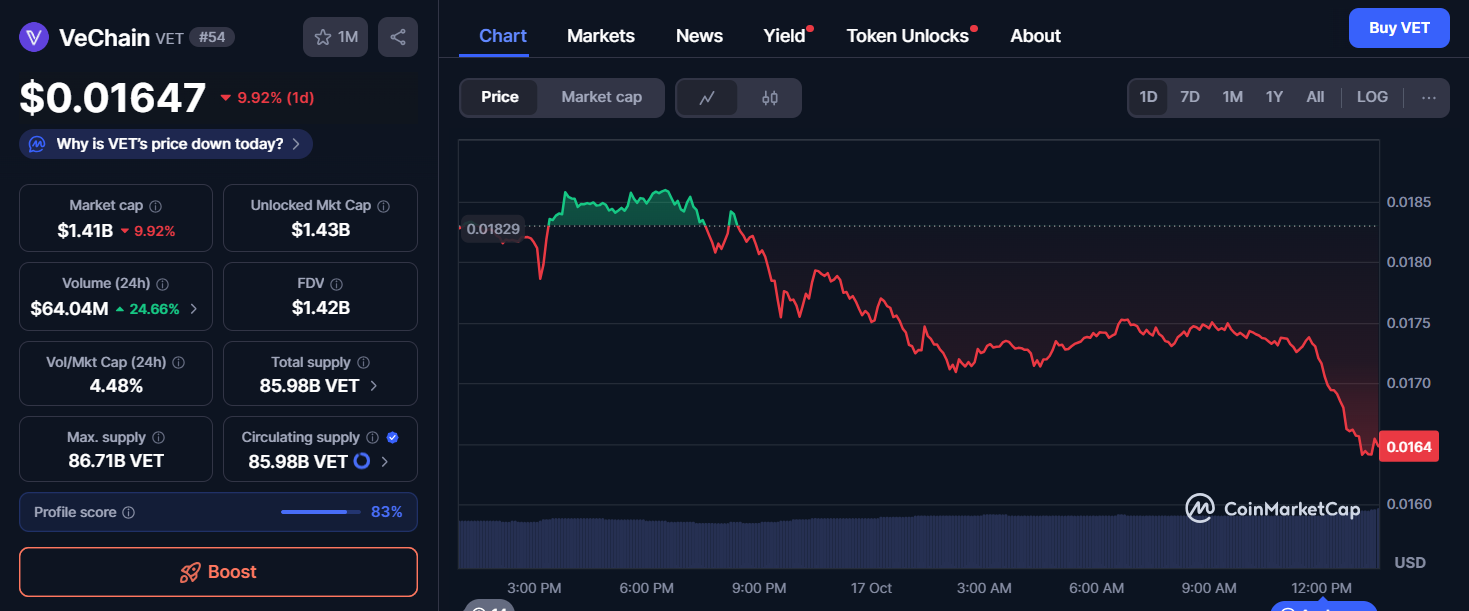
Task: Toggle the chart to Market cap view
Action: point(601,97)
